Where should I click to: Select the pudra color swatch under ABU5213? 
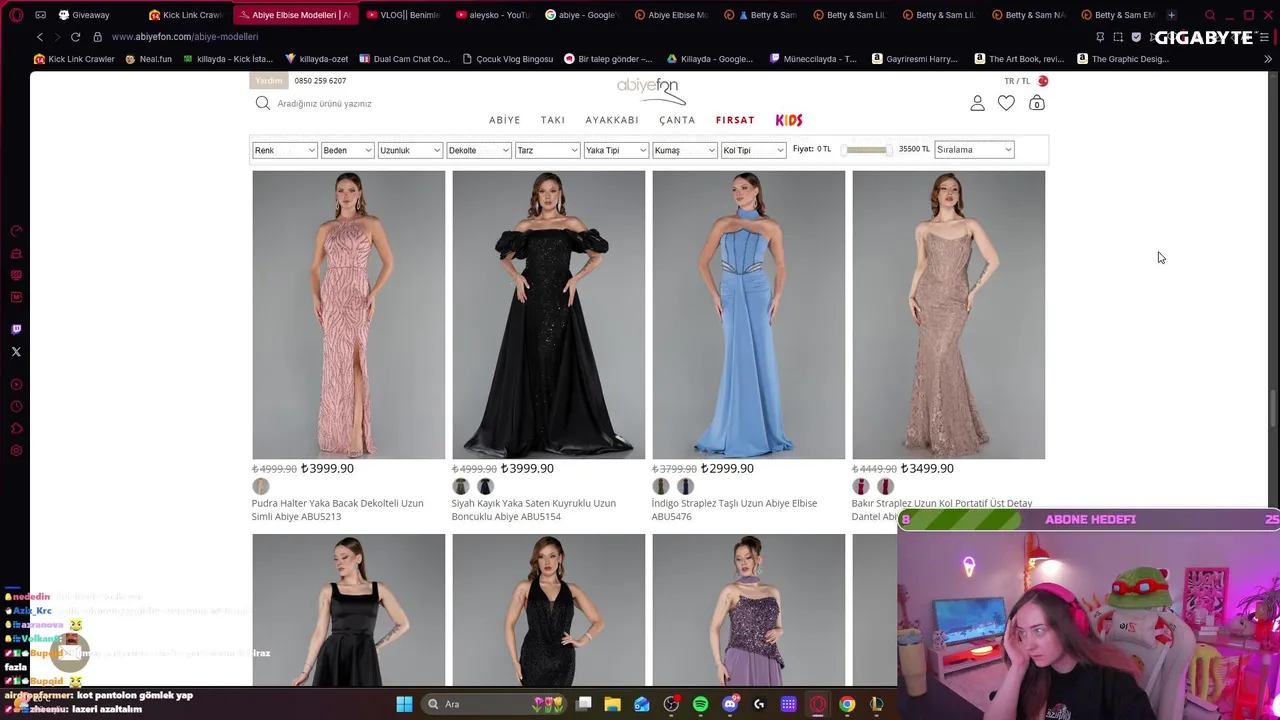(261, 486)
